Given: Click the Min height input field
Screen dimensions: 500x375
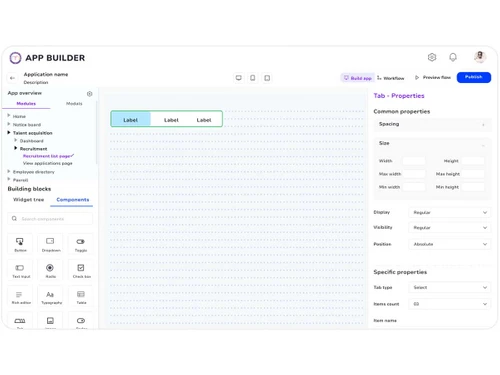Looking at the screenshot, I should click(473, 187).
